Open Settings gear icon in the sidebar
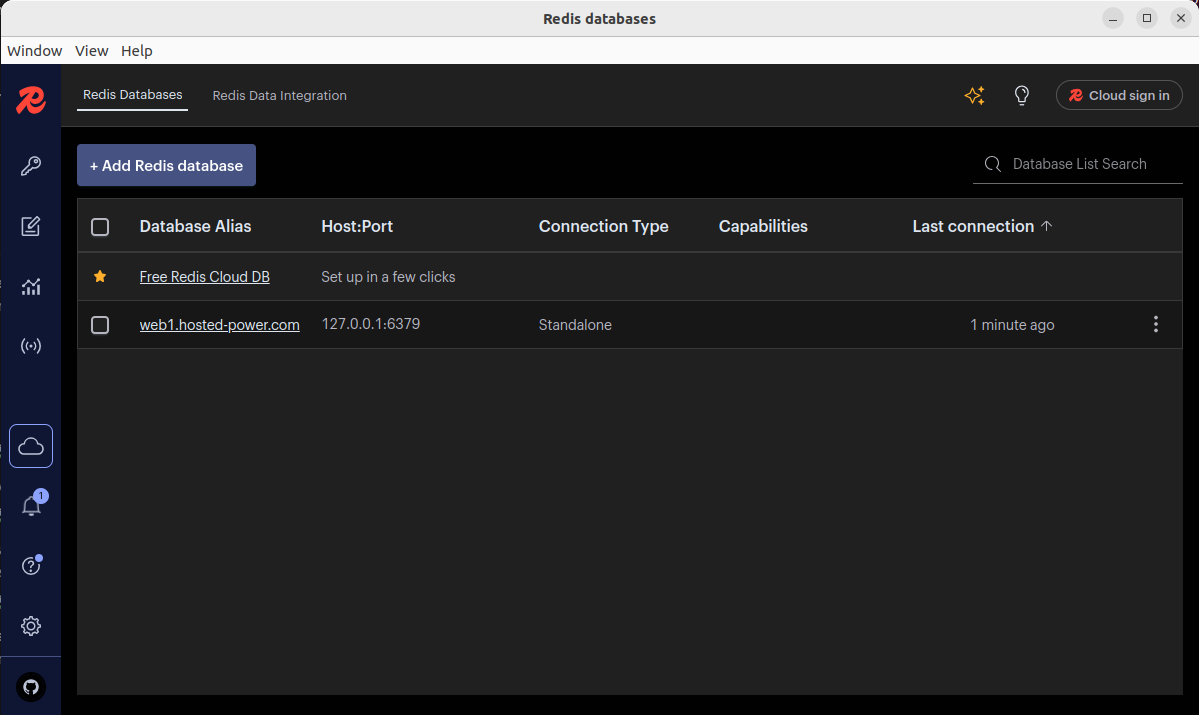1199x715 pixels. tap(31, 626)
